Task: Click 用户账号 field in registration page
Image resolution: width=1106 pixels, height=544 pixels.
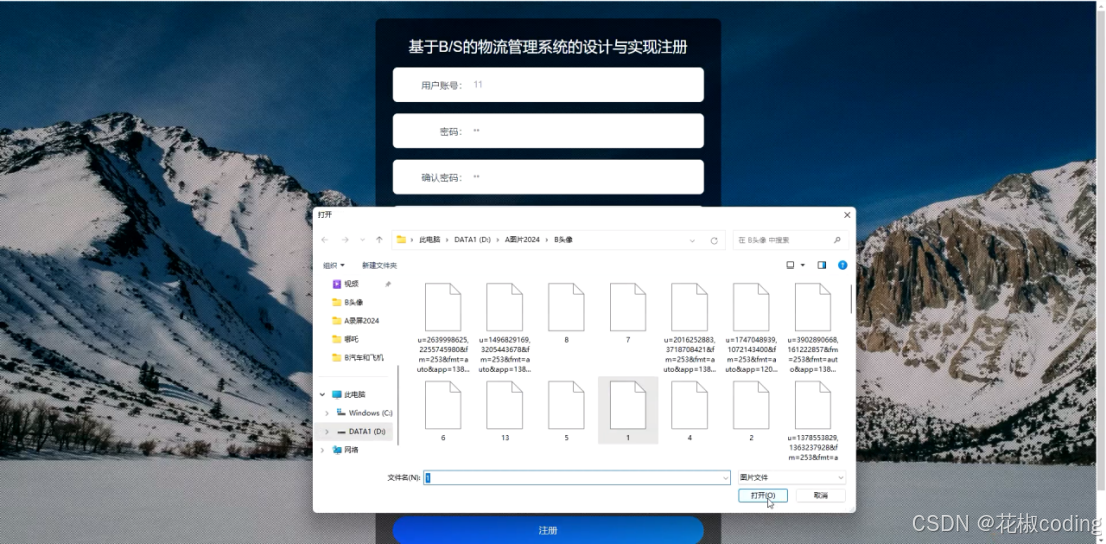Action: (x=548, y=85)
